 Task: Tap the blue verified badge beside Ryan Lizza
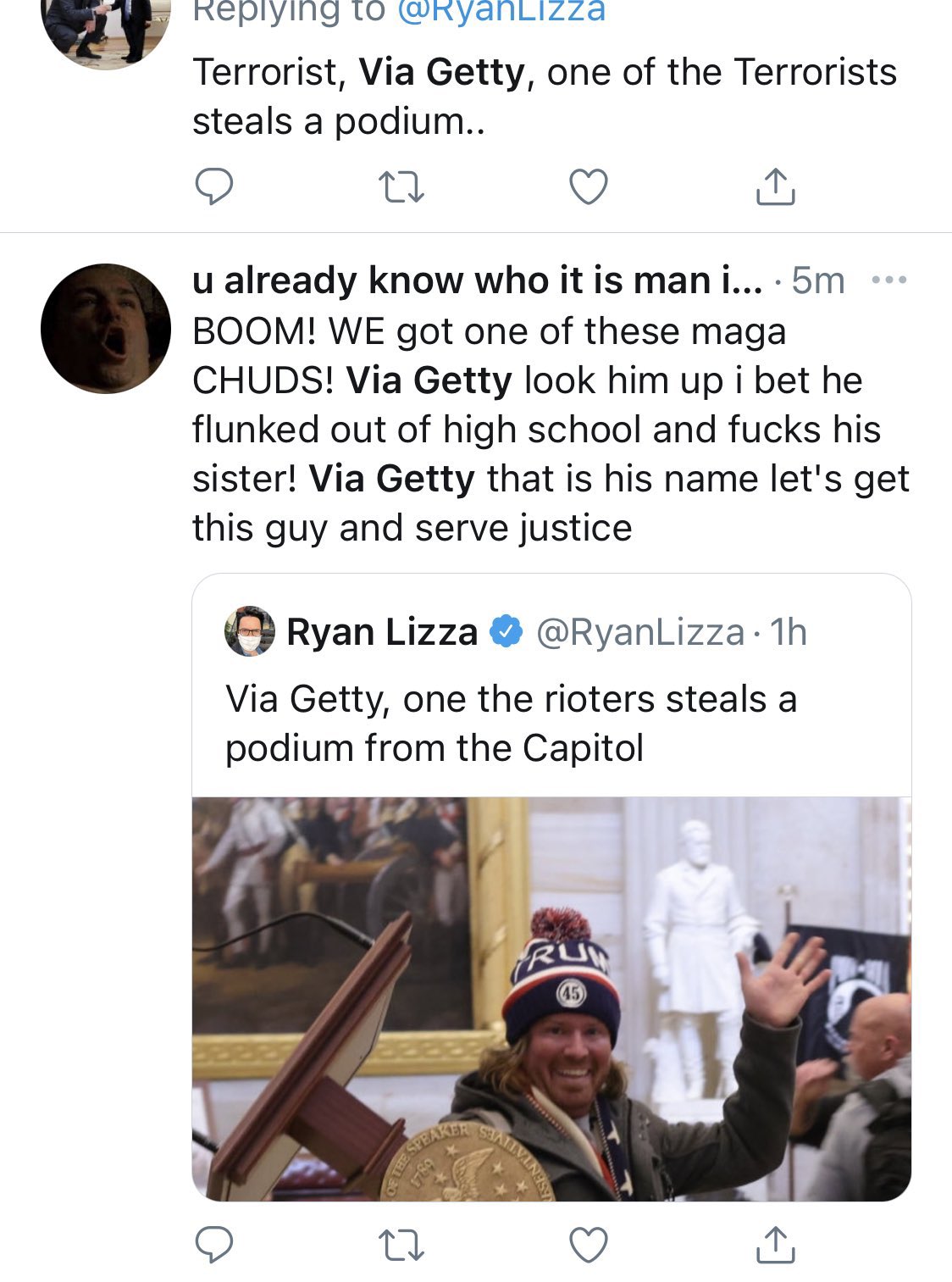[506, 632]
